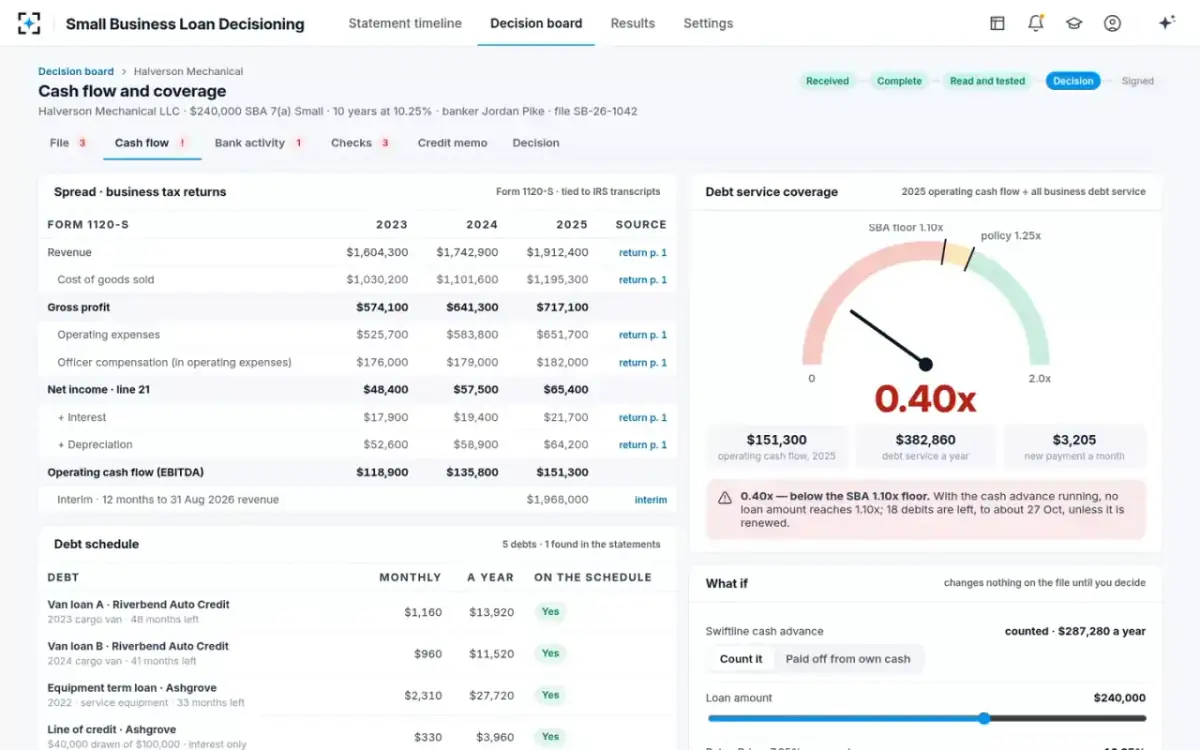This screenshot has width=1200, height=750.
Task: Select Paid off from own cash
Action: 848,659
